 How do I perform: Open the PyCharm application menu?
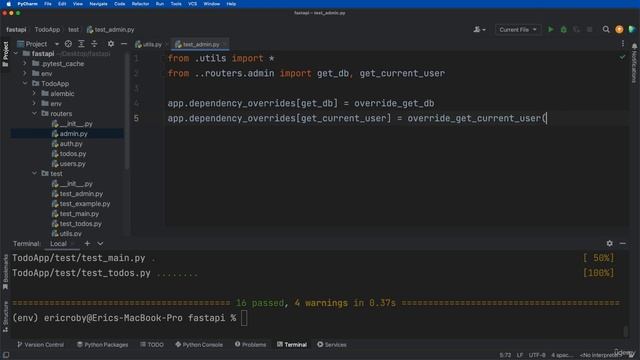27,4
